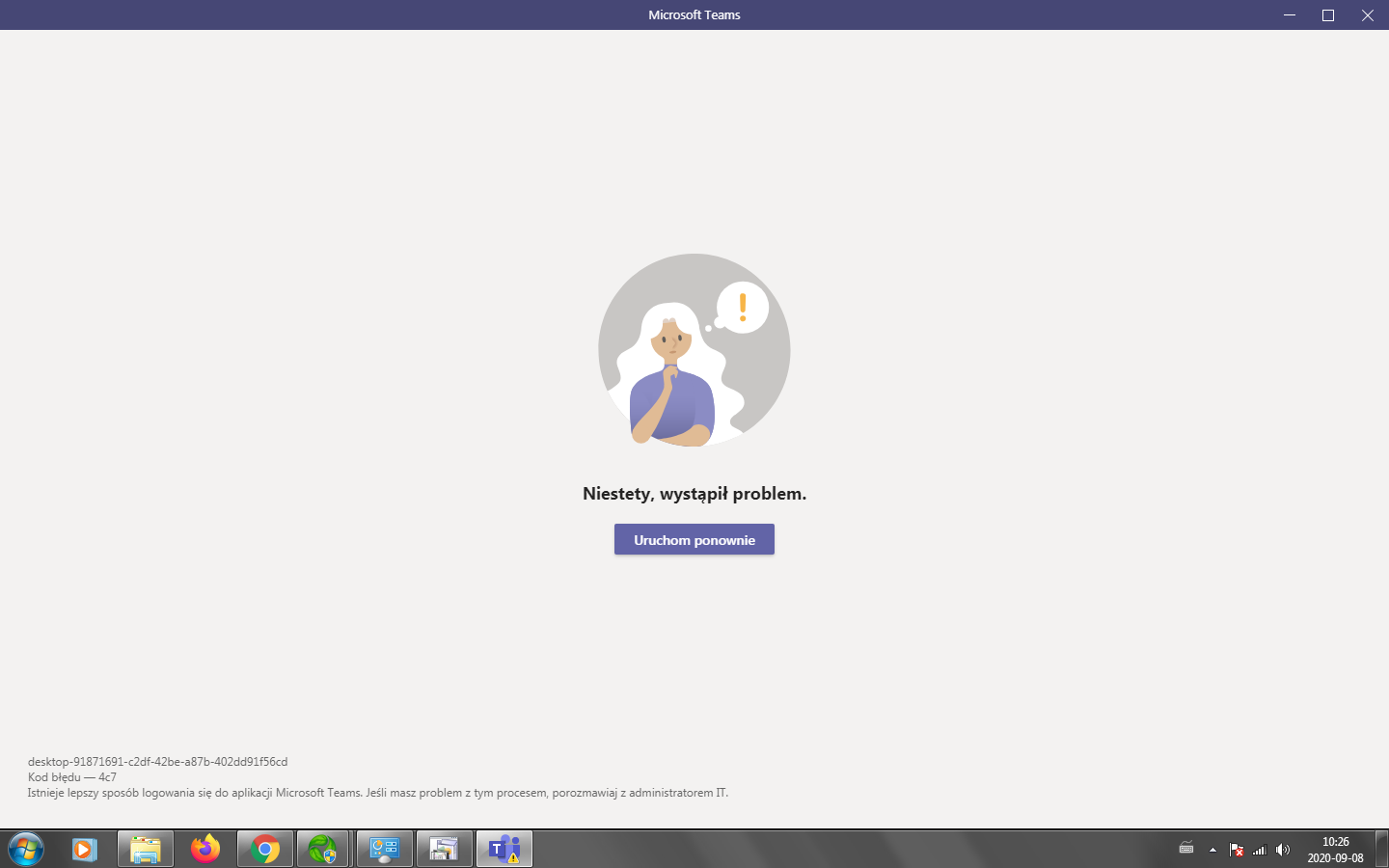Open Windows Explorer from the taskbar

[x=146, y=850]
